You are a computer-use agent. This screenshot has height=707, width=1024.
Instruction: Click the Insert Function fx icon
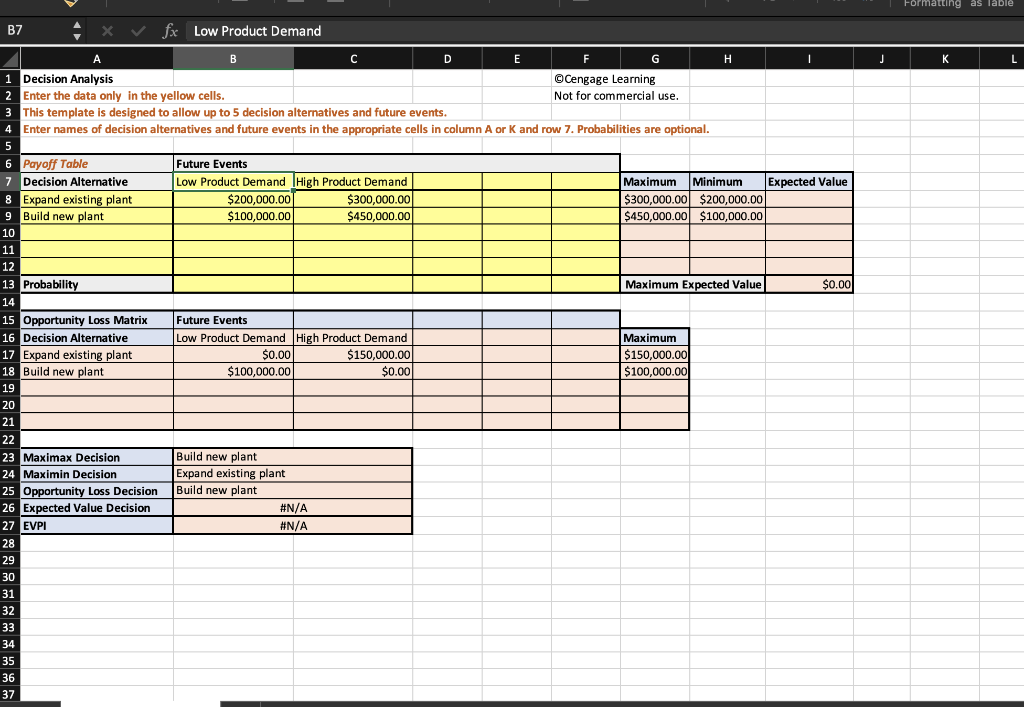click(x=168, y=31)
